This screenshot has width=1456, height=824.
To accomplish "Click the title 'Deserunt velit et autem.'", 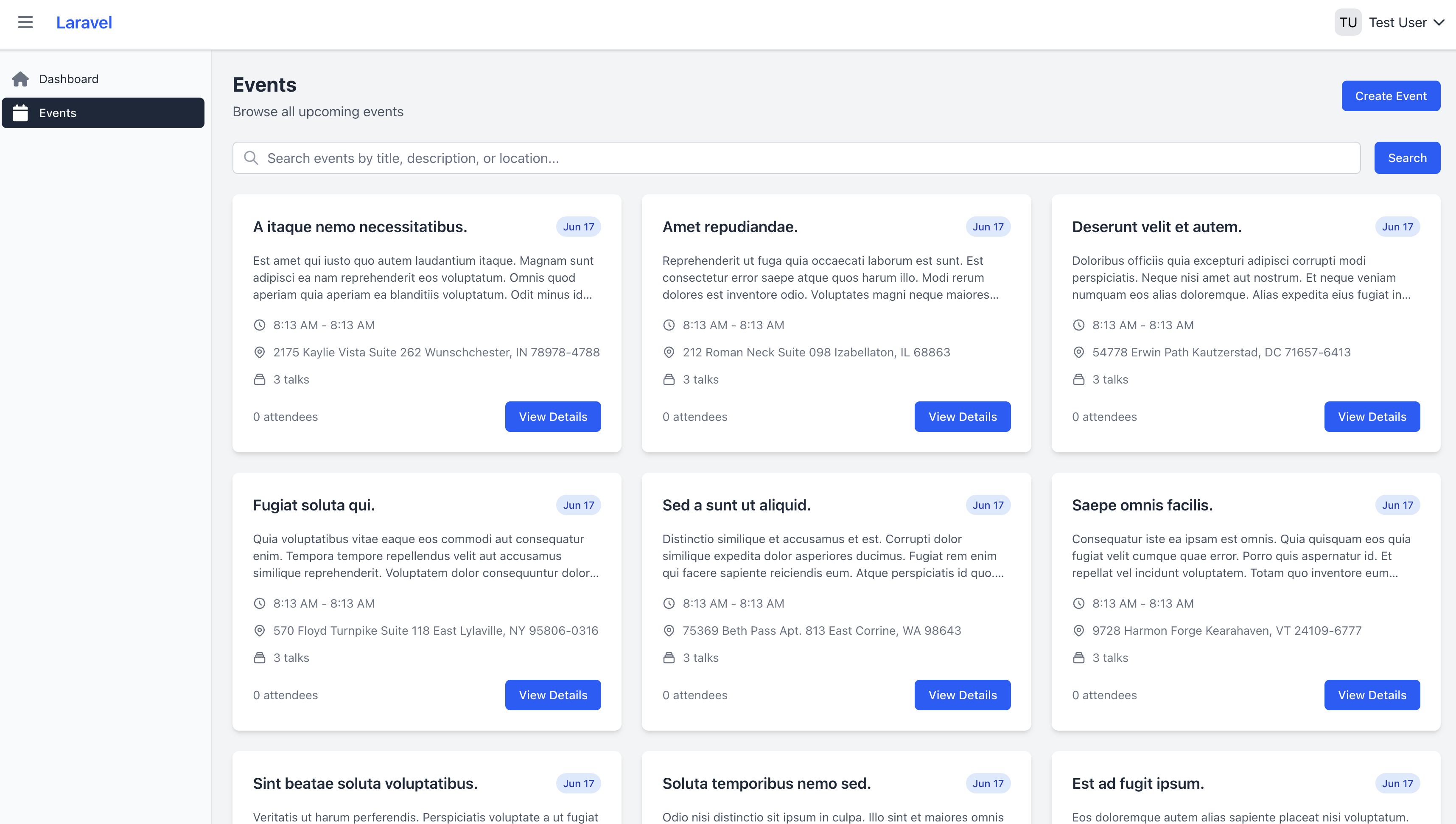I will (1157, 227).
